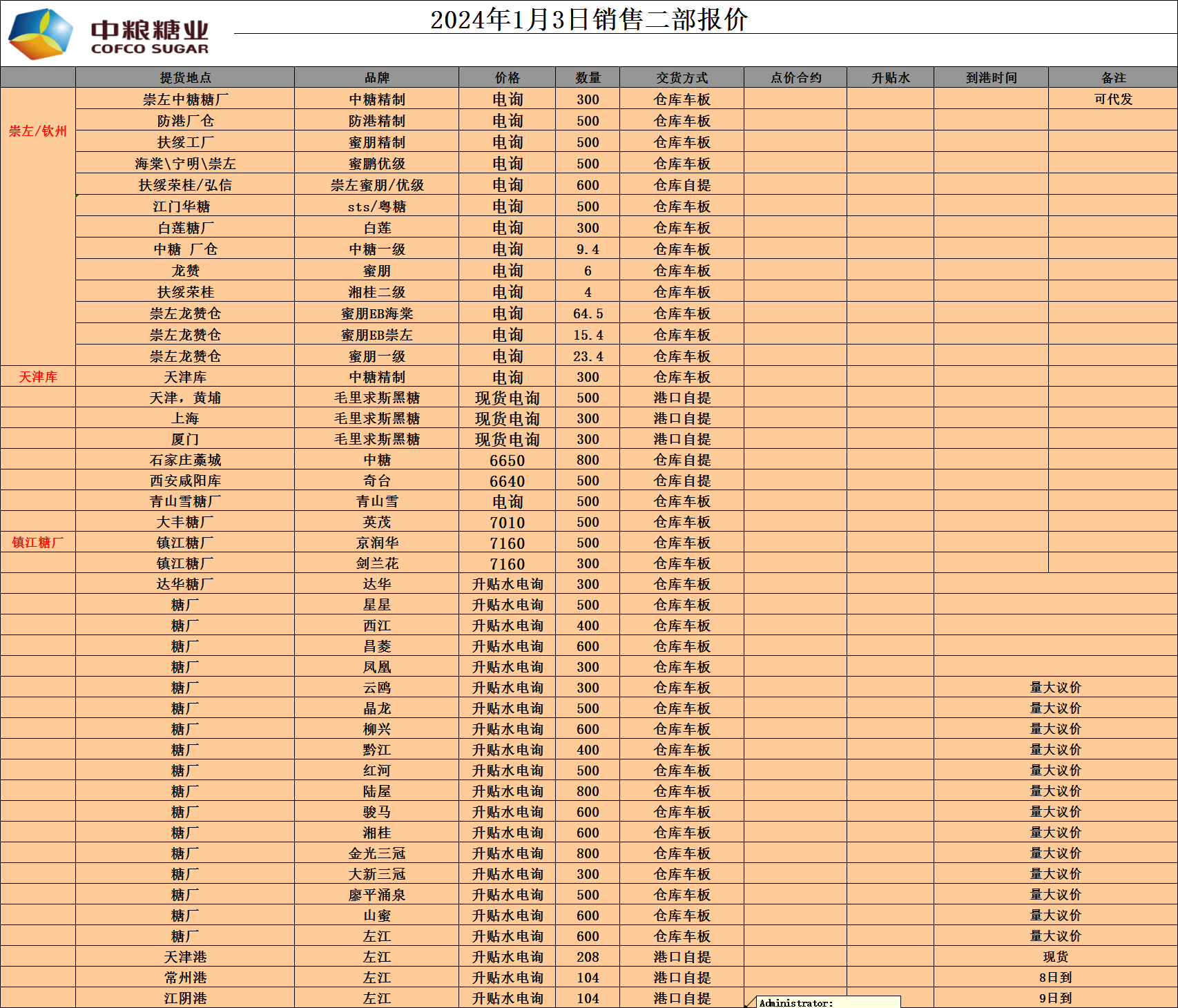Click the 蜜朋EB海棠 brand cell
Image resolution: width=1178 pixels, height=1008 pixels.
click(376, 313)
